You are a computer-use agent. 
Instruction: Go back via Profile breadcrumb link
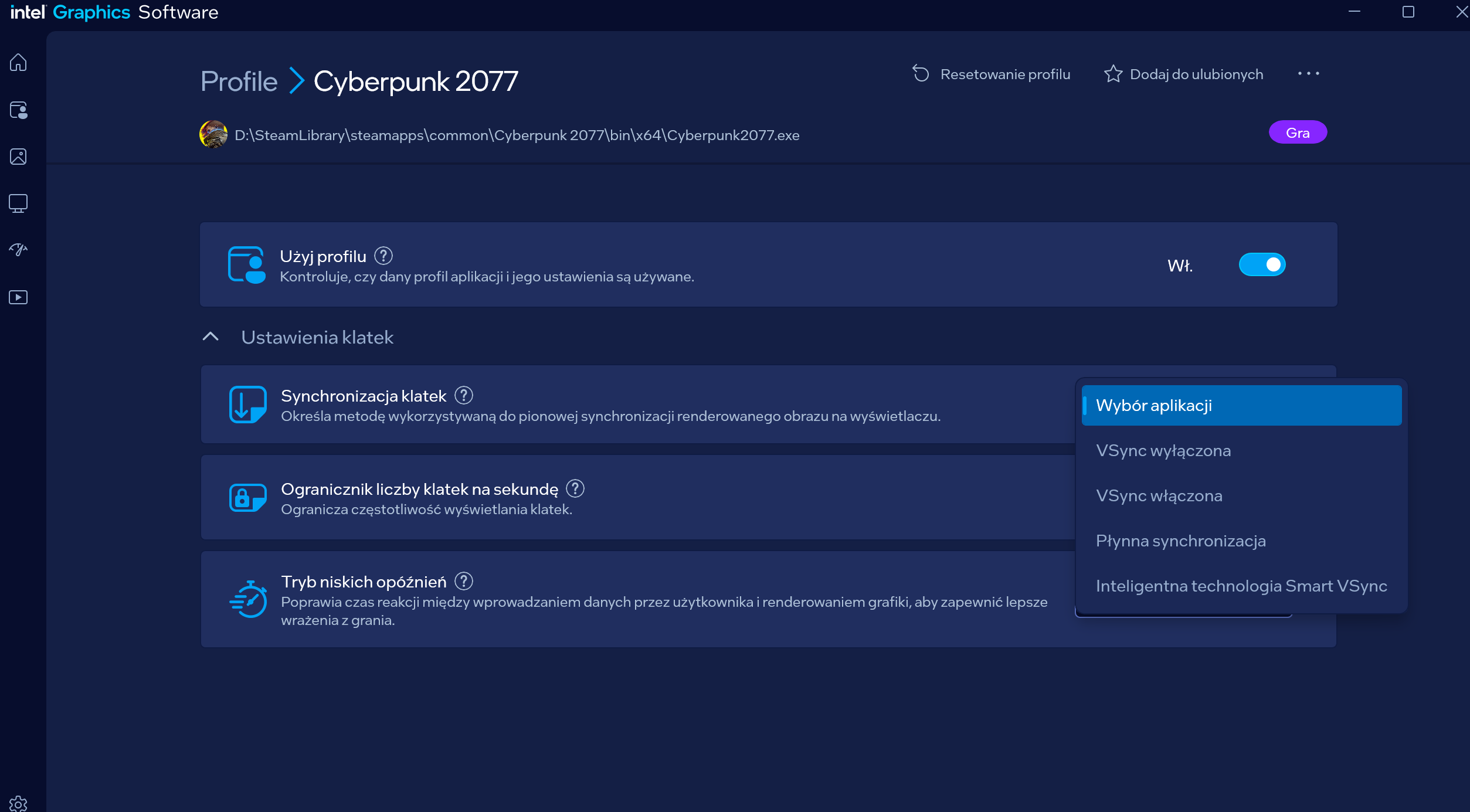click(239, 81)
